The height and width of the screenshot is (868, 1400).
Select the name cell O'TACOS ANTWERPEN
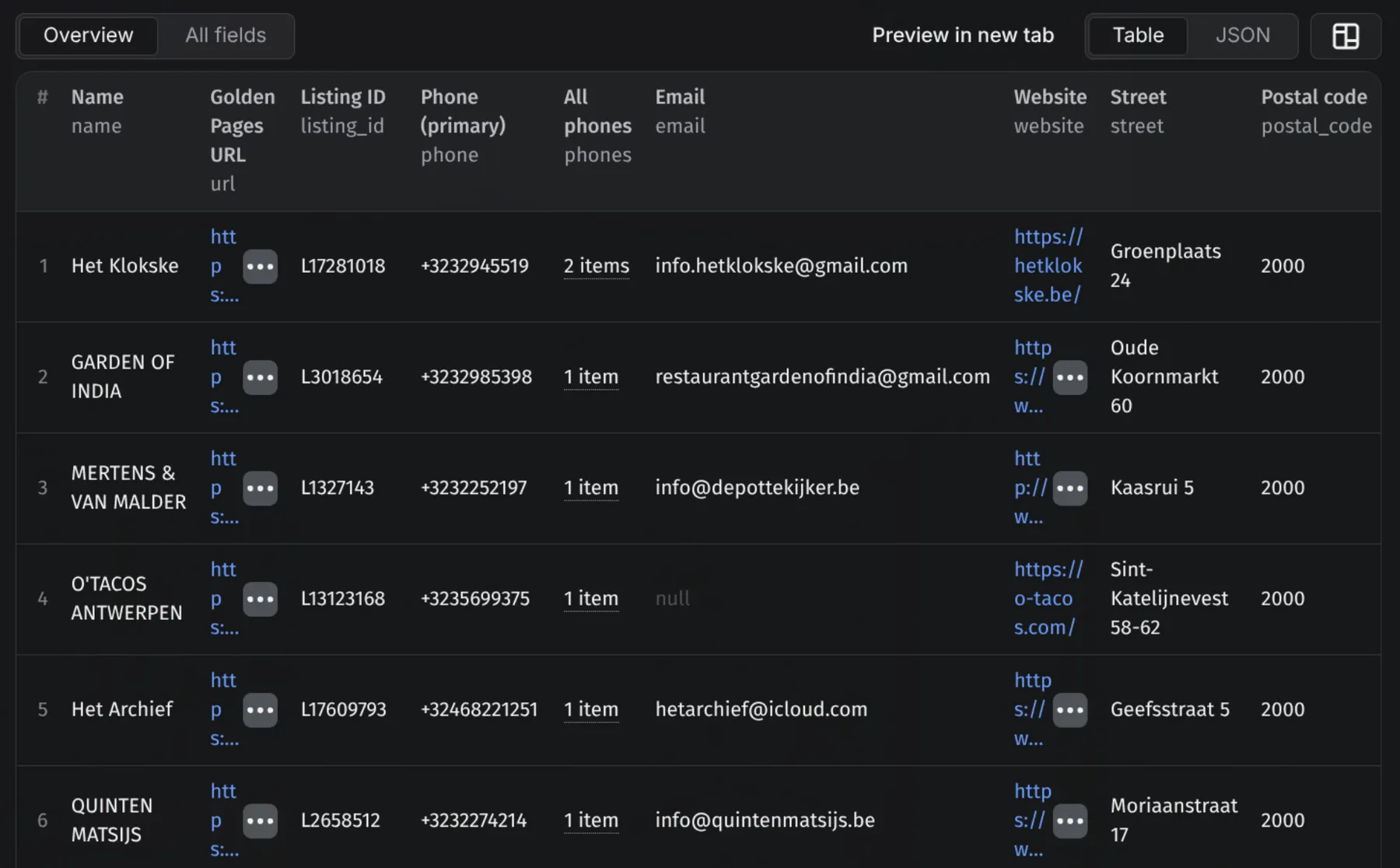(x=127, y=599)
